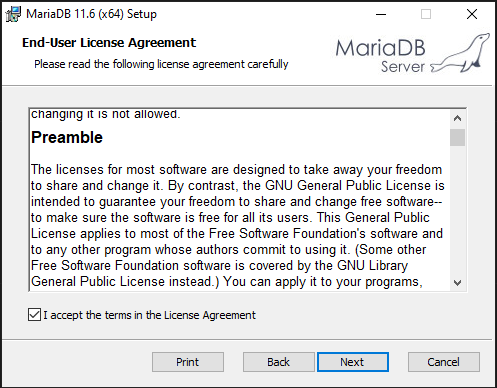
Task: Close the setup window with the X
Action: tap(472, 14)
